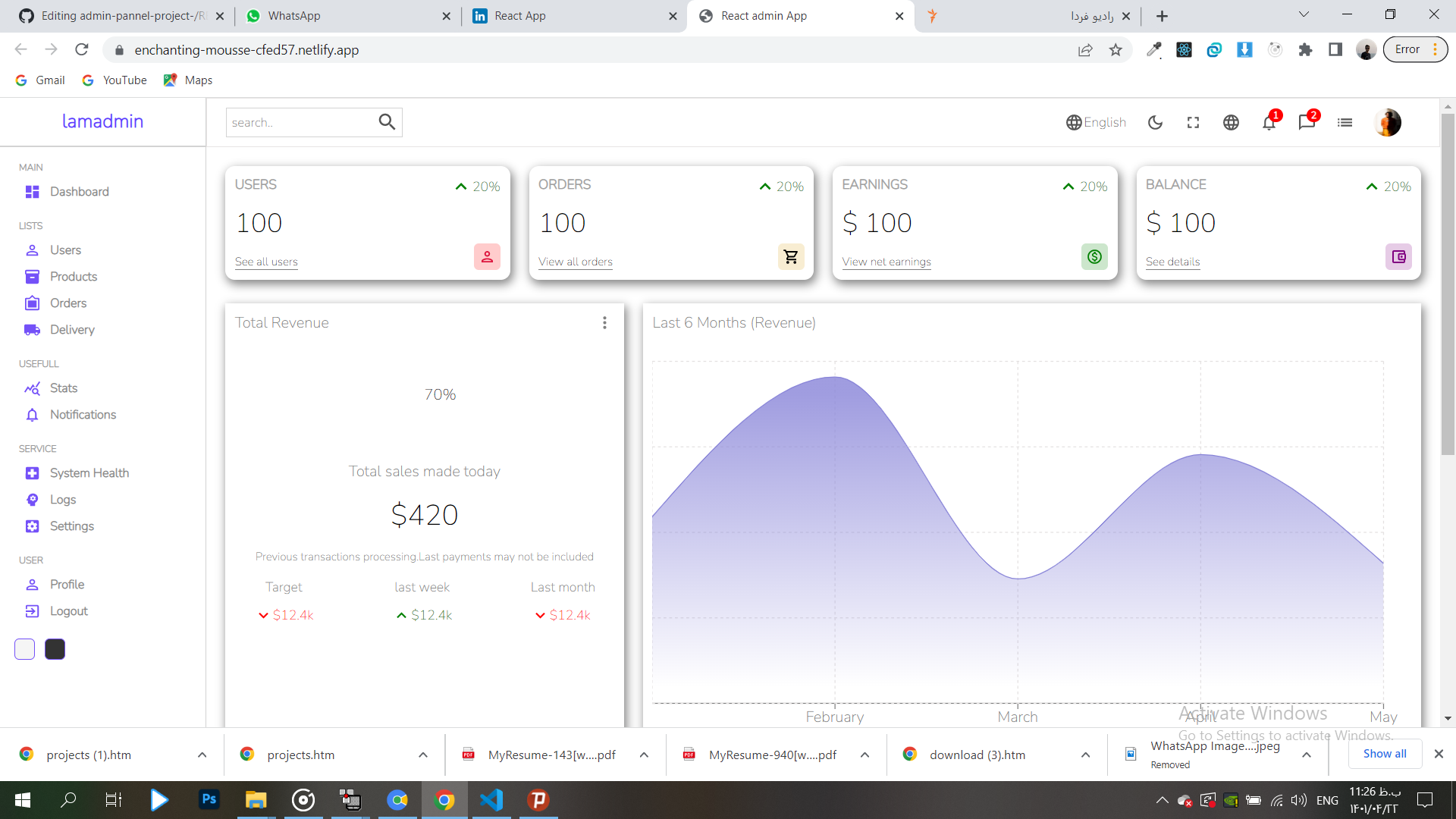1456x819 pixels.
Task: Select the dark theme color swatch
Action: coord(55,649)
